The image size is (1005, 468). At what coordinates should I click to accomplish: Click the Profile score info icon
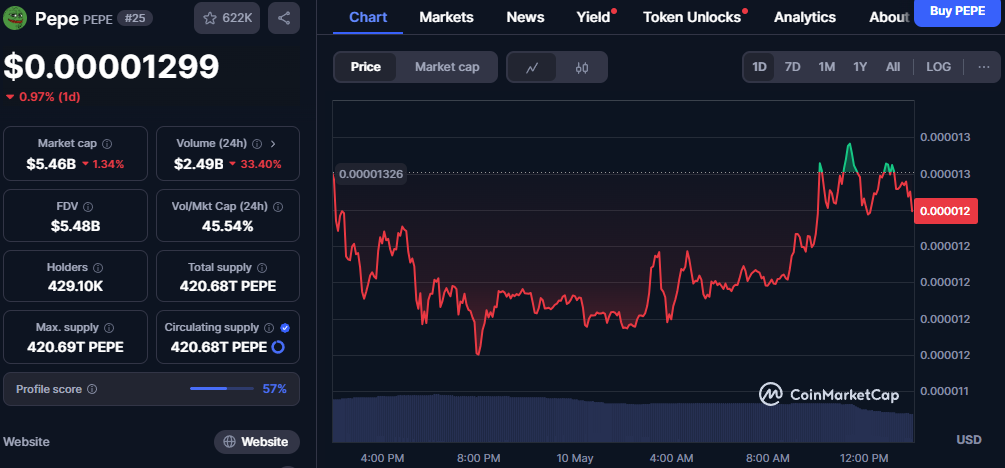tap(92, 389)
